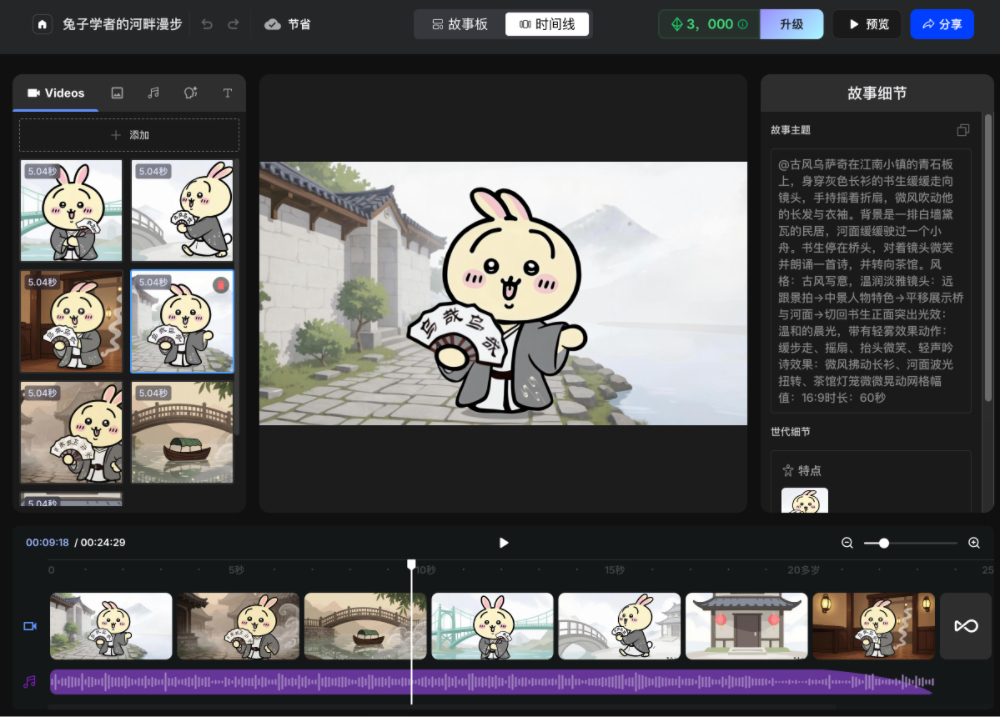Click the 分享 share button
The image size is (1000, 717).
click(x=941, y=23)
